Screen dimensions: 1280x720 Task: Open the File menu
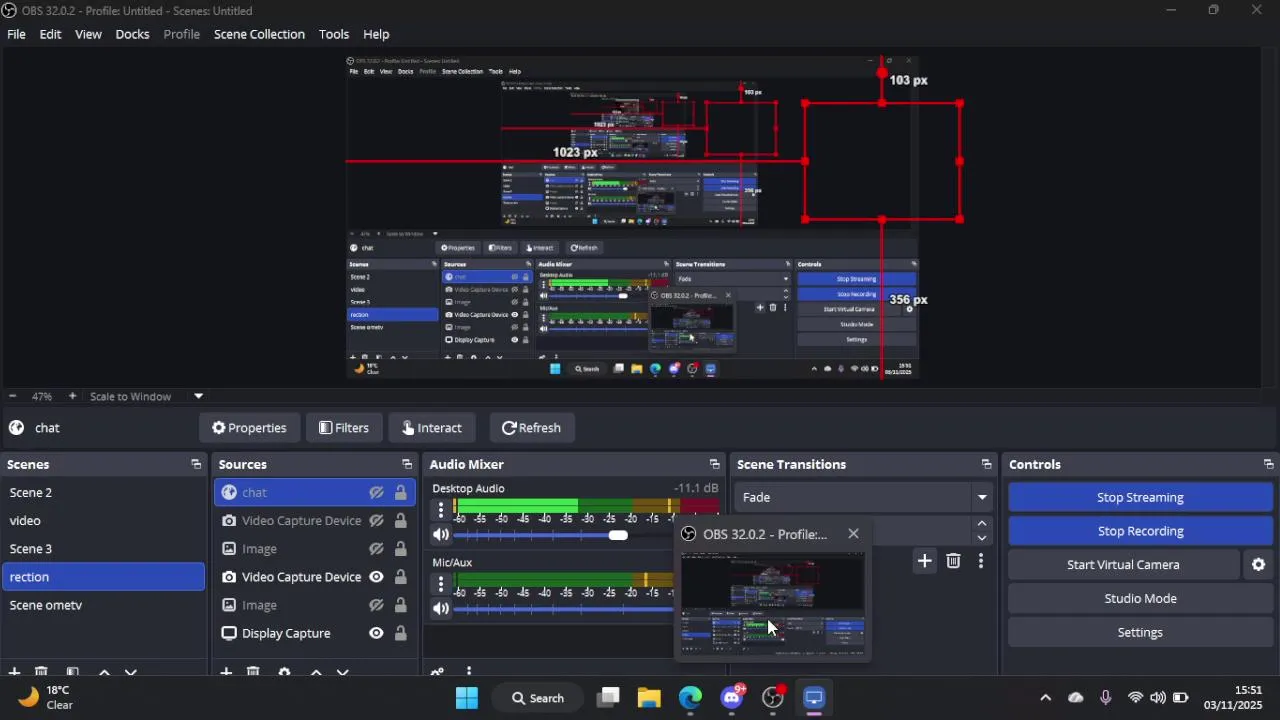click(16, 34)
